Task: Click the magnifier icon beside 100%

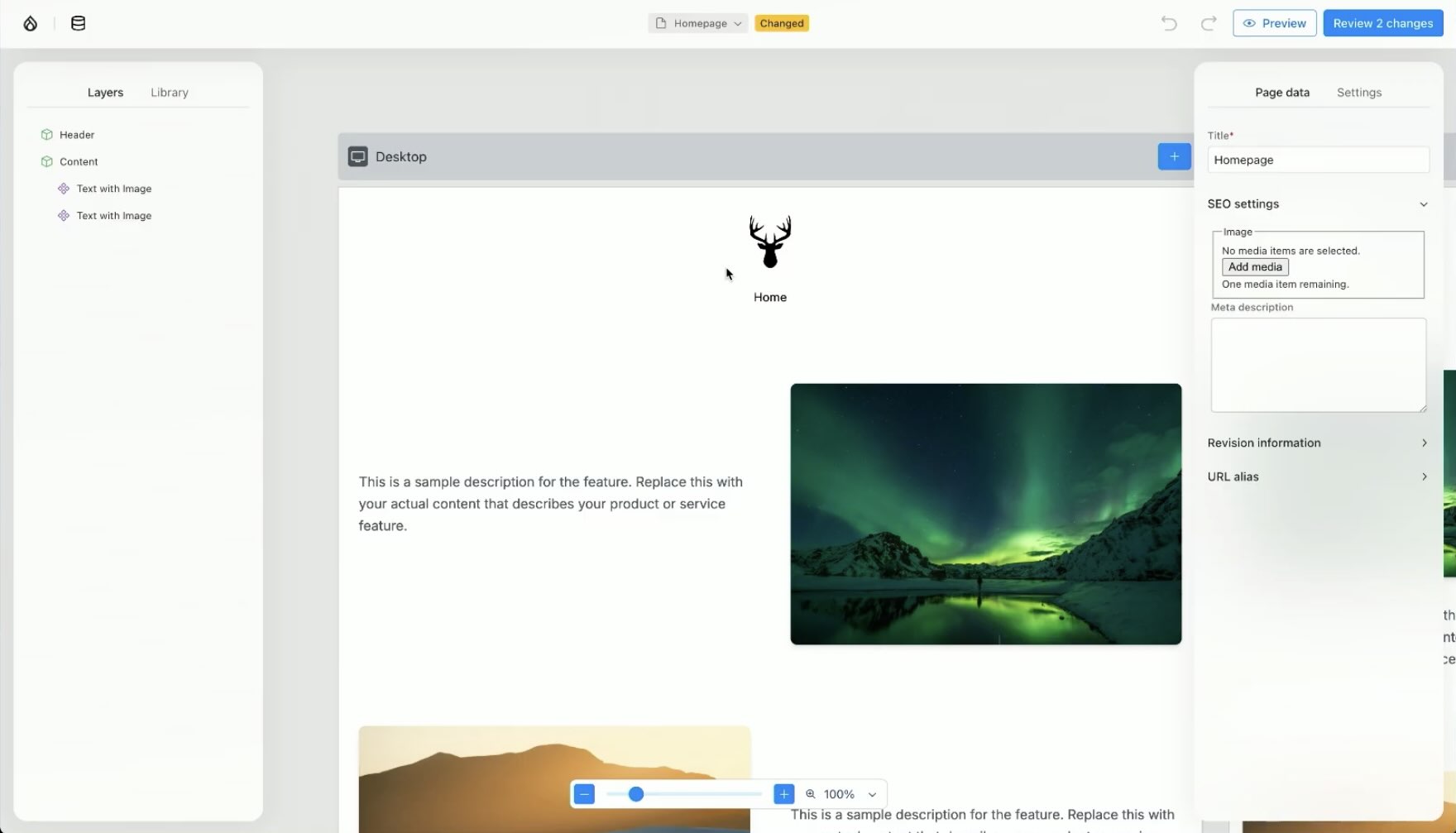Action: click(x=811, y=794)
